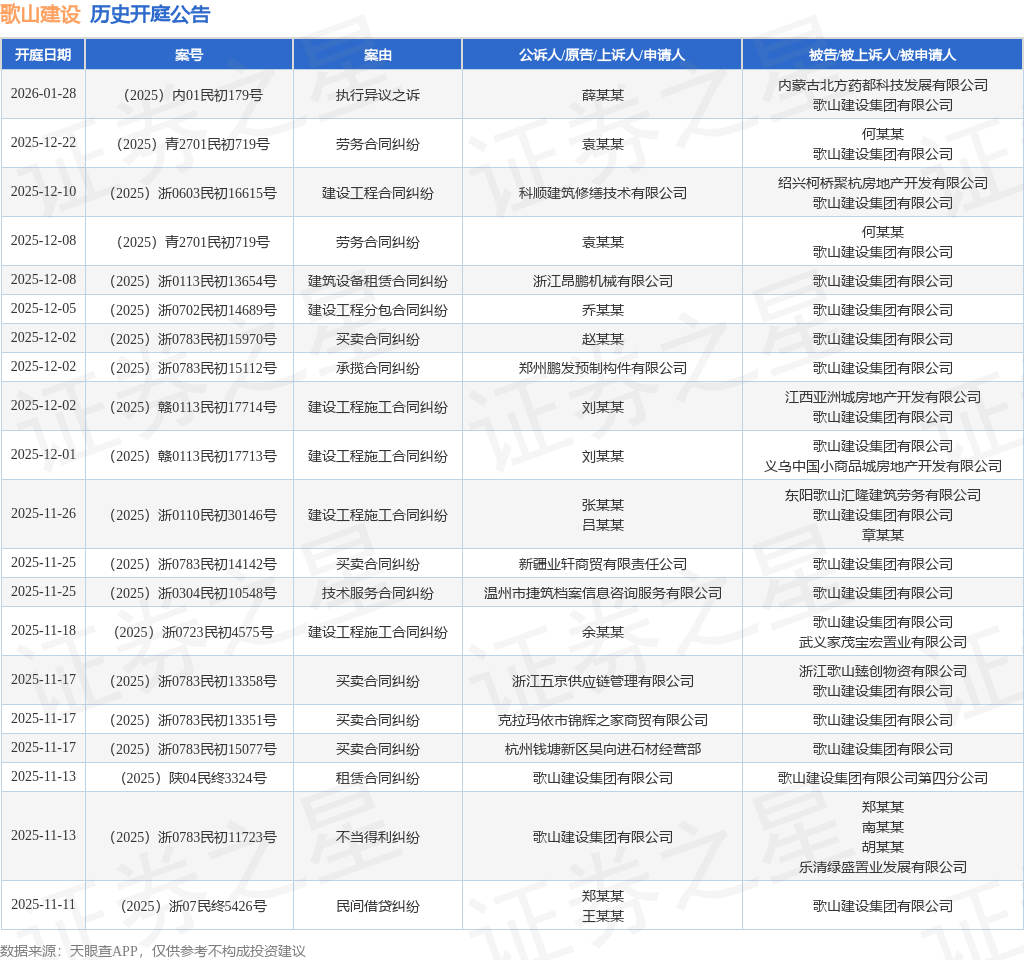Click the 歌山建设 title text

(40, 14)
